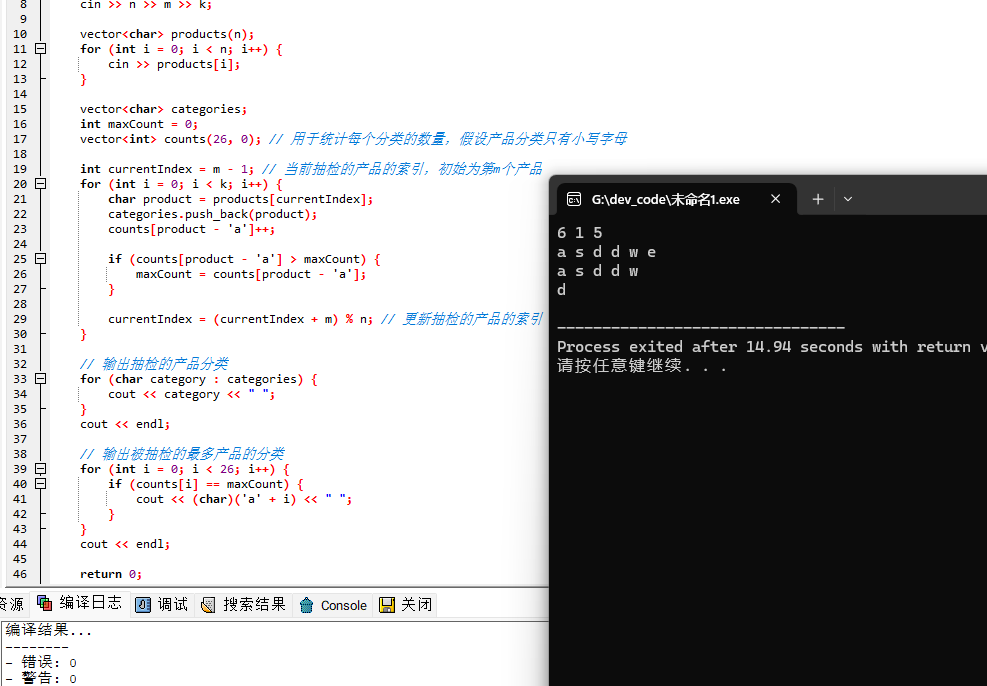Click the 调试 tab icon
Viewport: 987px width, 686px height.
pyautogui.click(x=143, y=605)
